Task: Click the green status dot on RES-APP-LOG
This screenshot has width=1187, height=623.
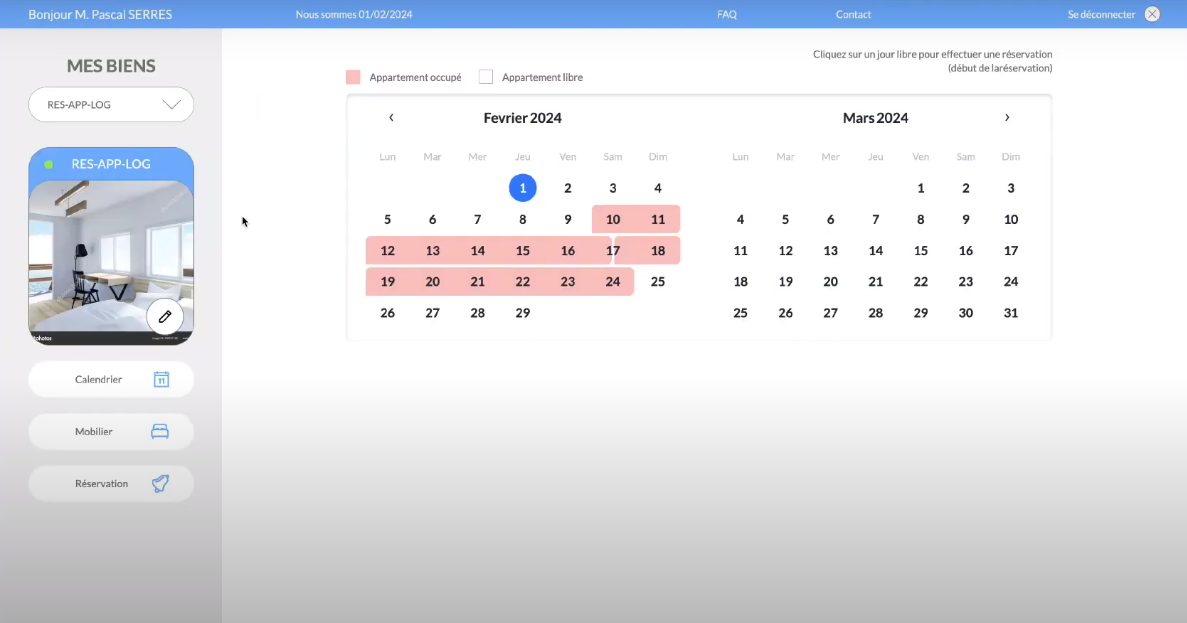Action: 49,164
